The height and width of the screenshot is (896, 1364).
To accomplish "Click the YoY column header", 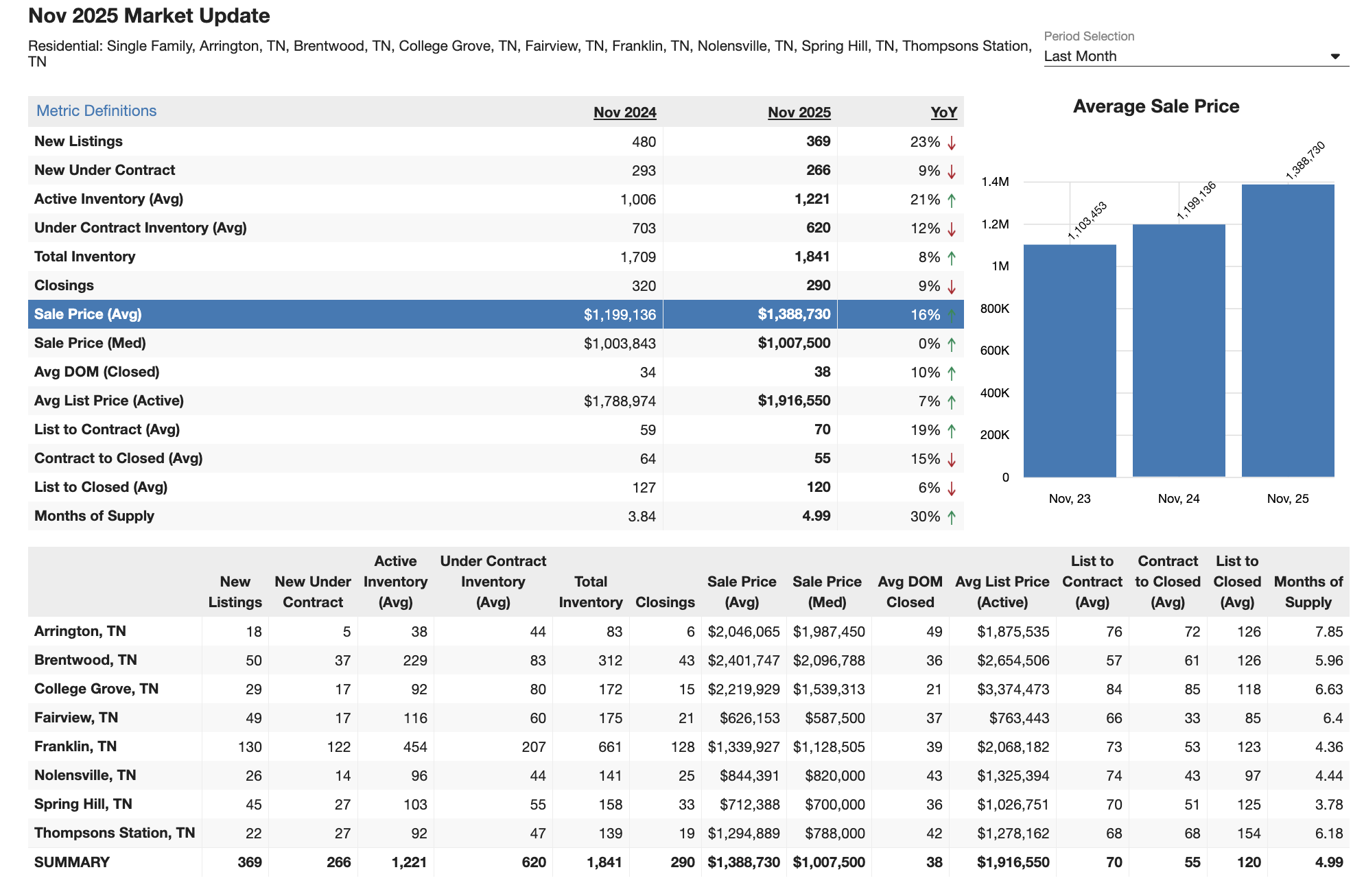I will pos(943,113).
